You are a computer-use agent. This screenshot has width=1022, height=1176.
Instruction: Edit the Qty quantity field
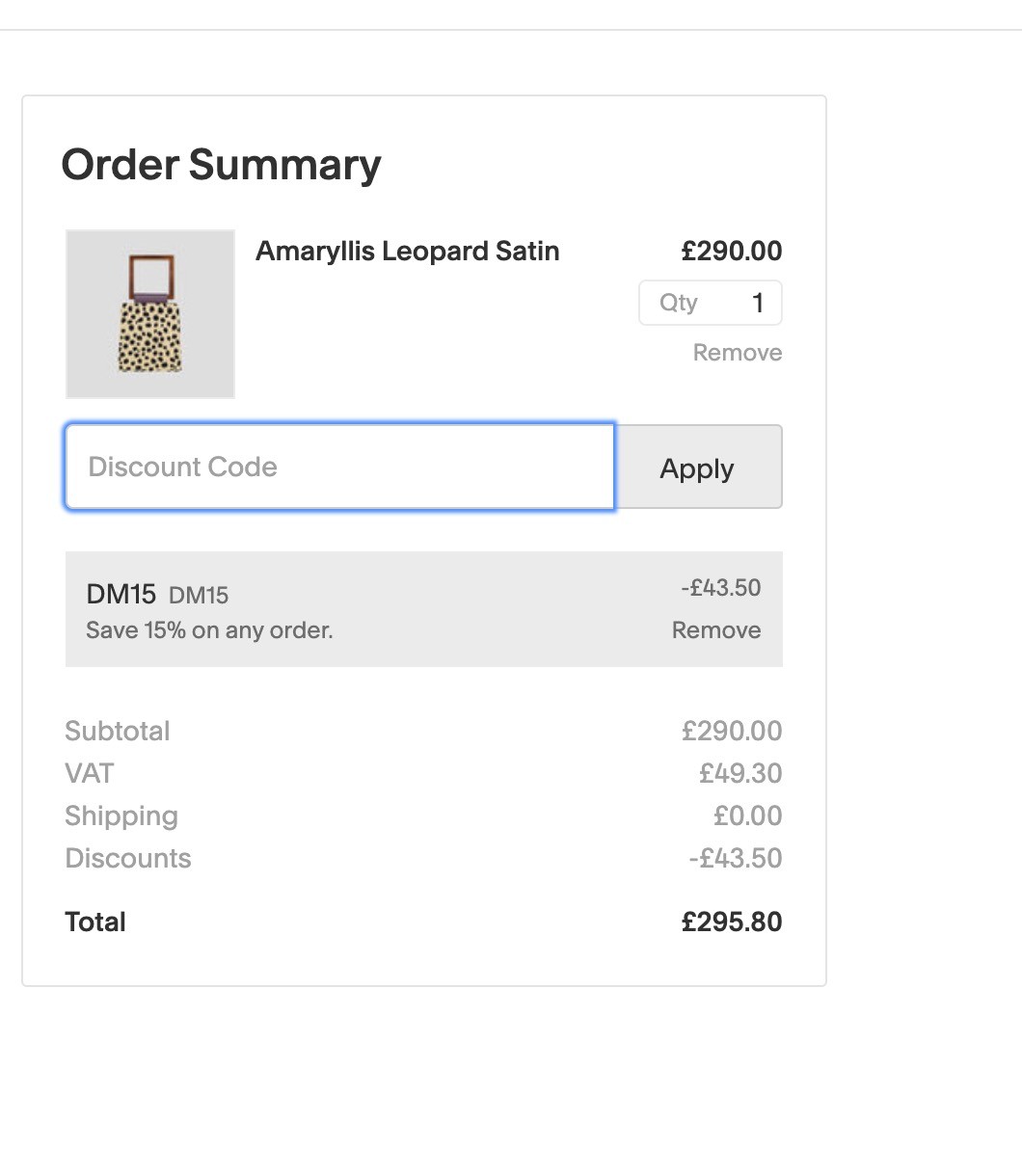click(711, 303)
